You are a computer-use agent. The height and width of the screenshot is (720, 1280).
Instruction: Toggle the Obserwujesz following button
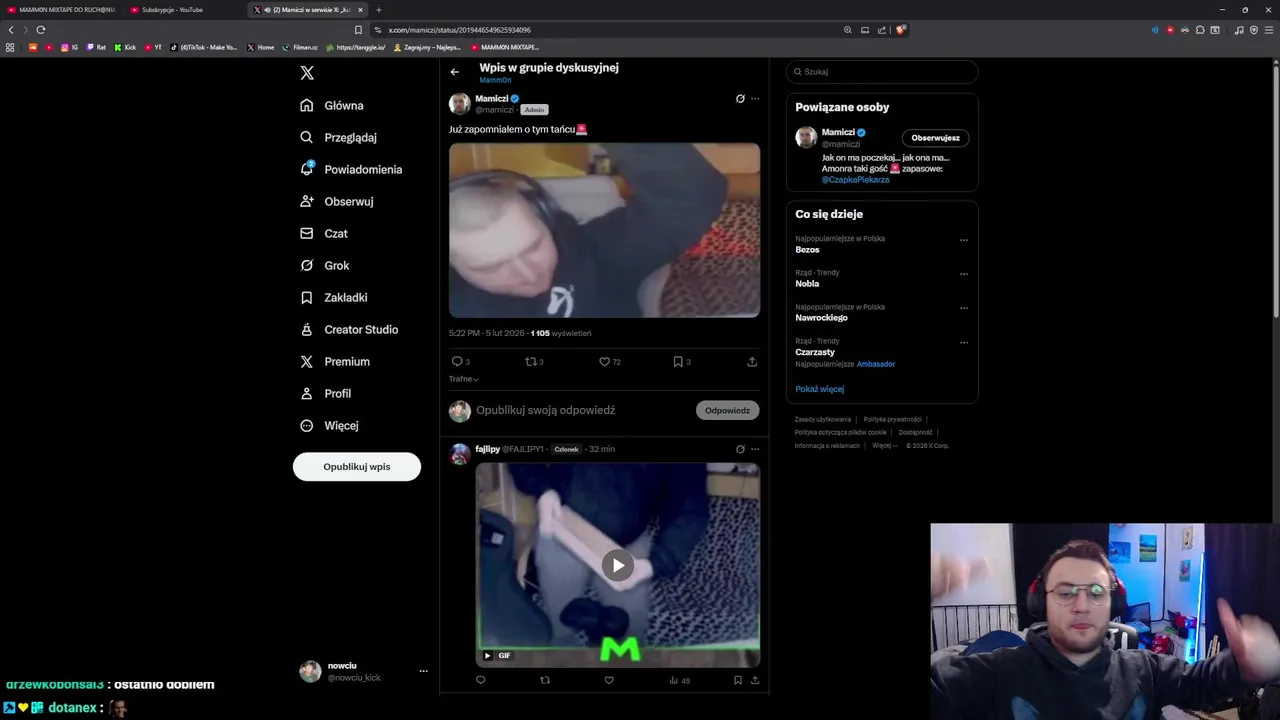point(935,138)
